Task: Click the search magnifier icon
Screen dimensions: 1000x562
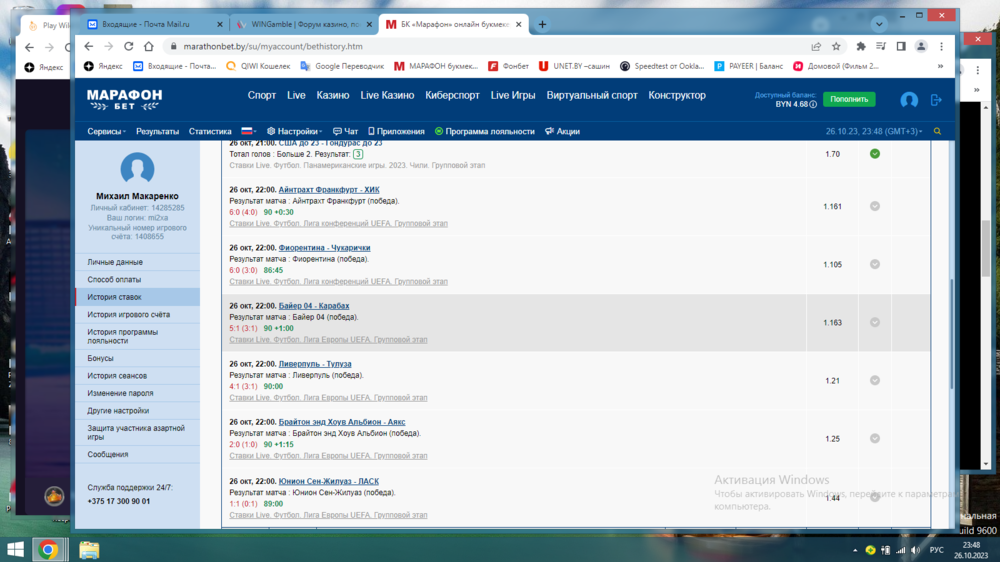Action: (x=937, y=131)
